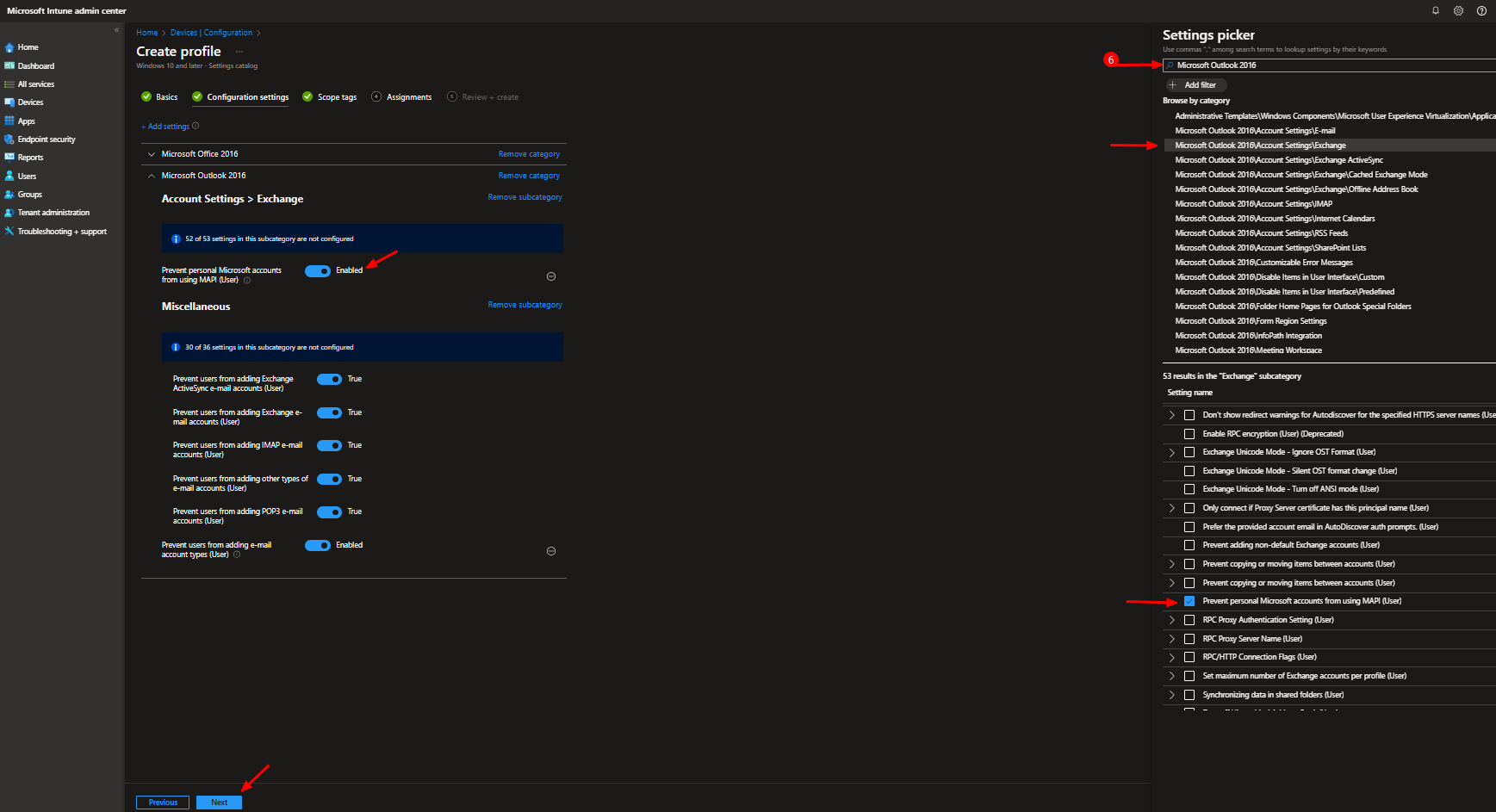Image resolution: width=1496 pixels, height=812 pixels.
Task: Check RPC Proxy Server Name (User) checkbox
Action: point(1189,639)
